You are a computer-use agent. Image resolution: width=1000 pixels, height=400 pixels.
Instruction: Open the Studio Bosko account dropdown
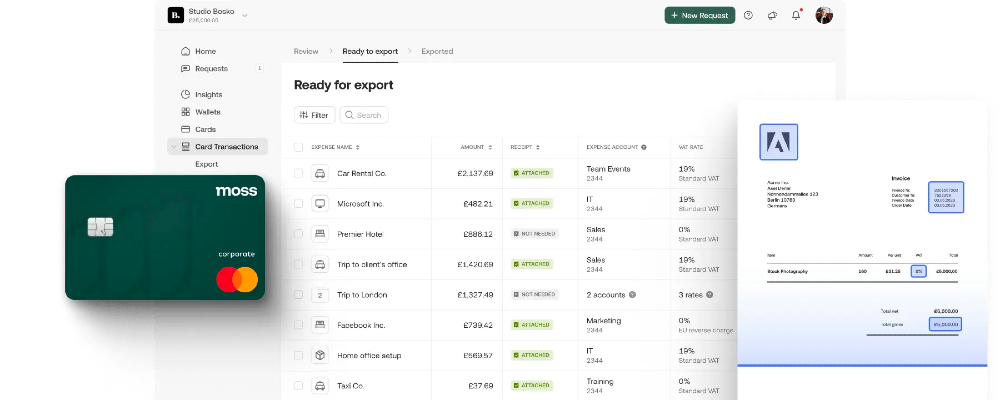(244, 15)
